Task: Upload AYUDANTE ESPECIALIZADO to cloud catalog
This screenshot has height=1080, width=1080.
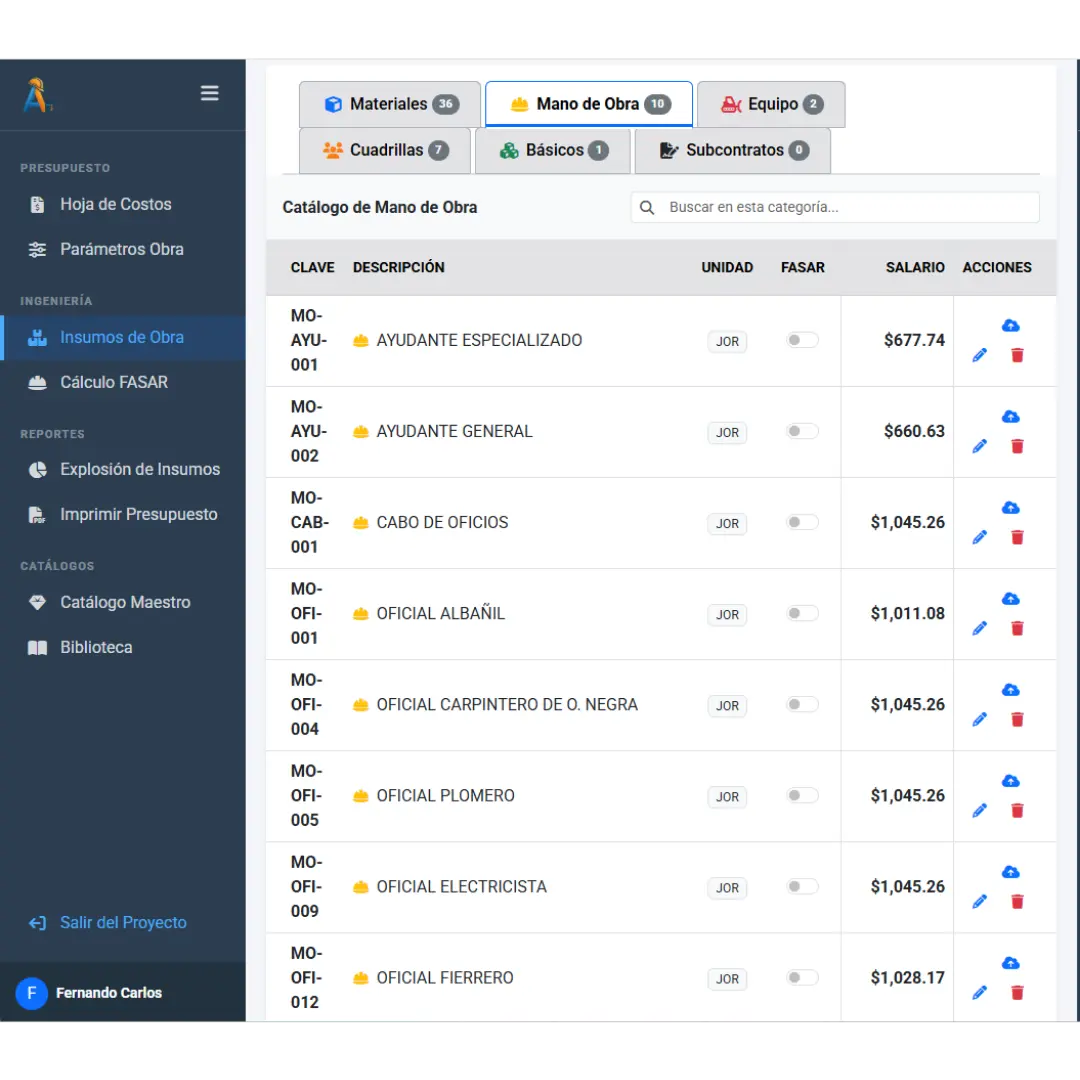Action: (x=1010, y=326)
